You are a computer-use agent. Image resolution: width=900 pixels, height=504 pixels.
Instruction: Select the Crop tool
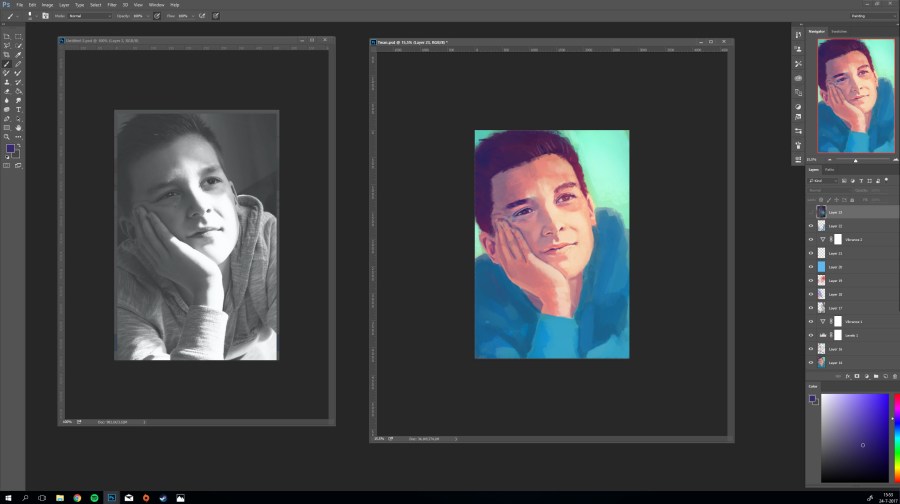tap(8, 55)
